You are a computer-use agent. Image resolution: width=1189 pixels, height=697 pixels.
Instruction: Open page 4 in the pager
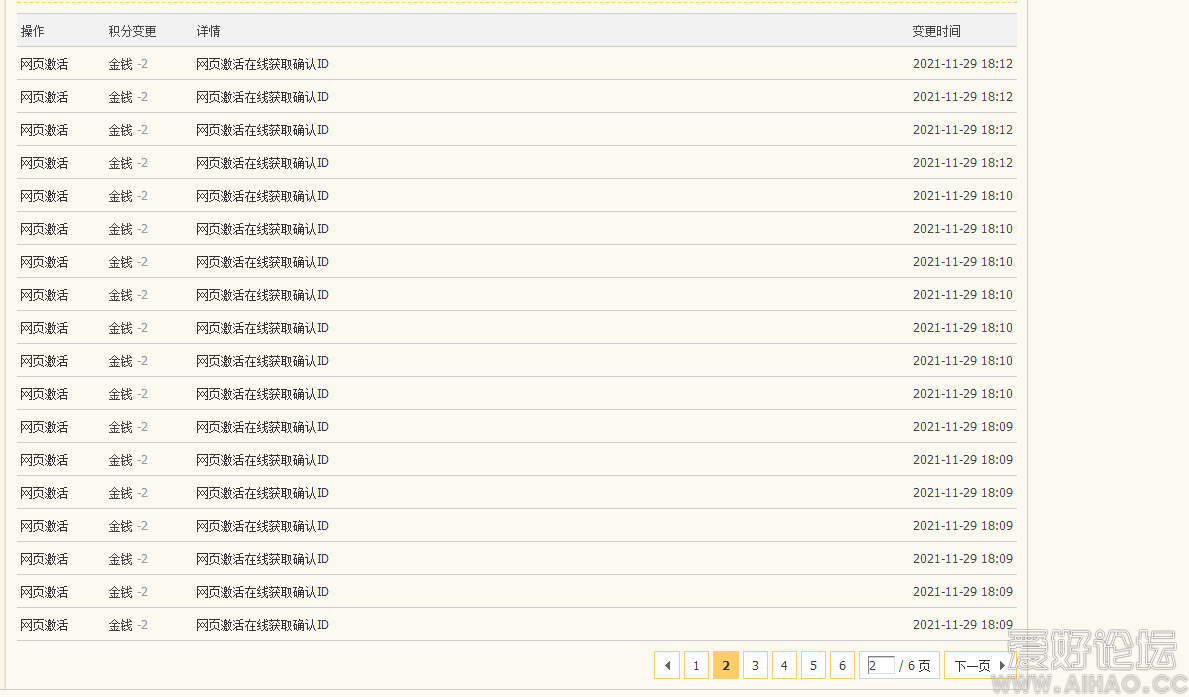(784, 666)
